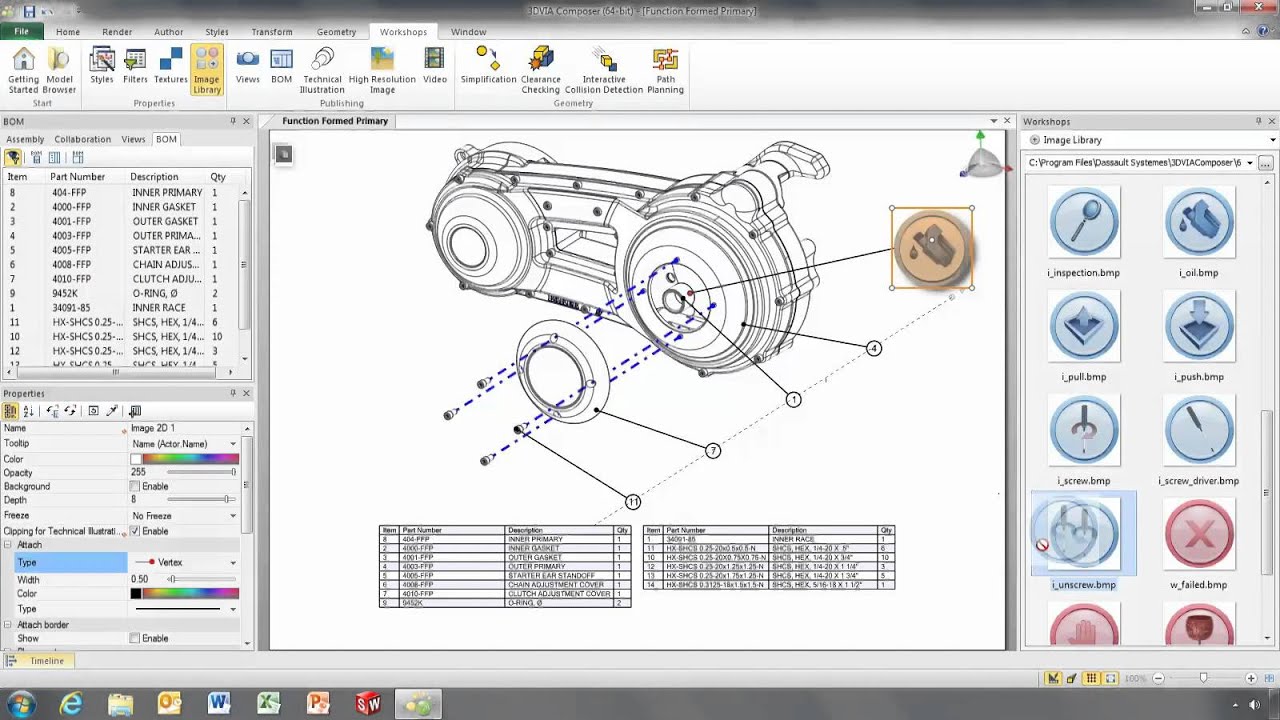The image size is (1280, 720).
Task: Open High Resolution Image workshop
Action: 382,71
